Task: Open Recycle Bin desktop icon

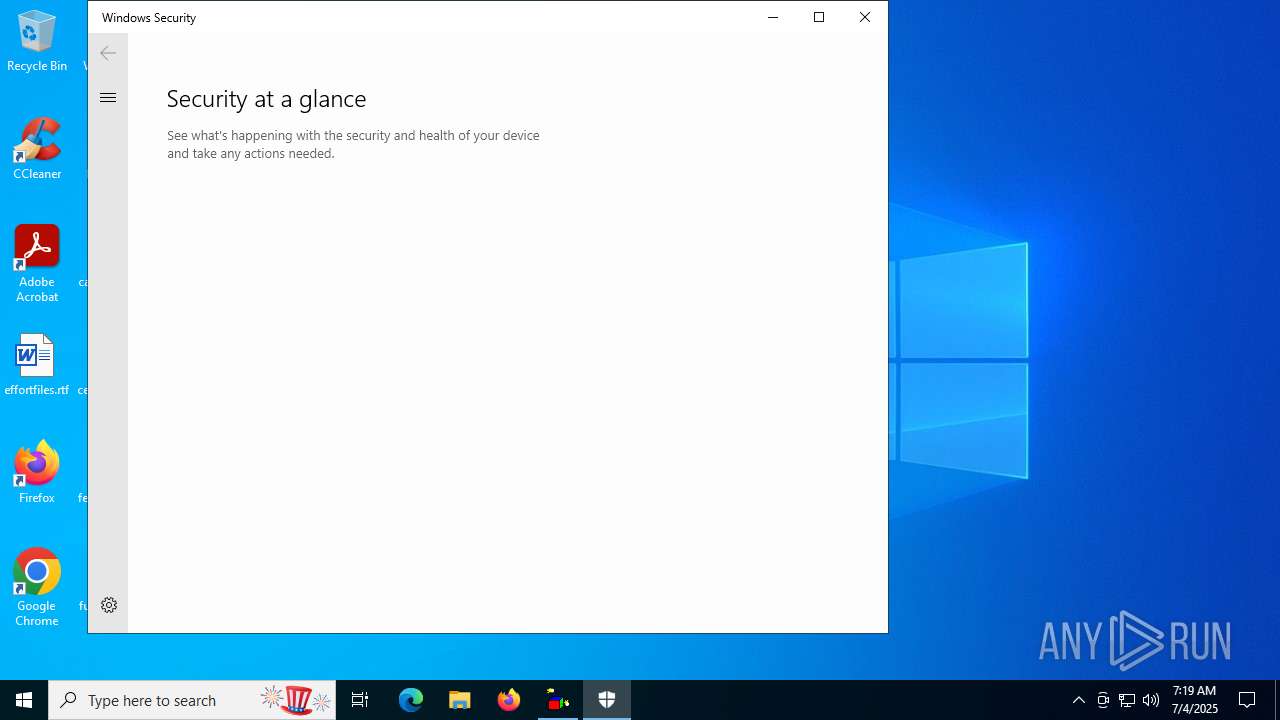Action: pyautogui.click(x=37, y=42)
